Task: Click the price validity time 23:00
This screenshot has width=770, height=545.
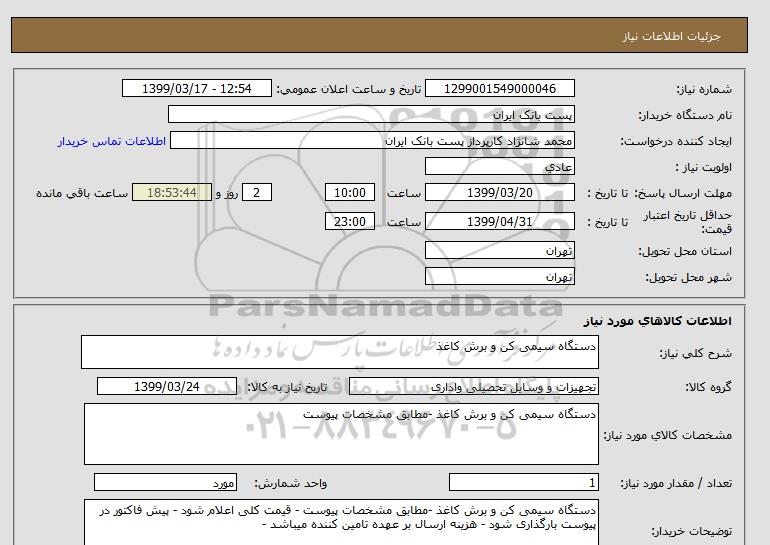Action: pos(350,221)
